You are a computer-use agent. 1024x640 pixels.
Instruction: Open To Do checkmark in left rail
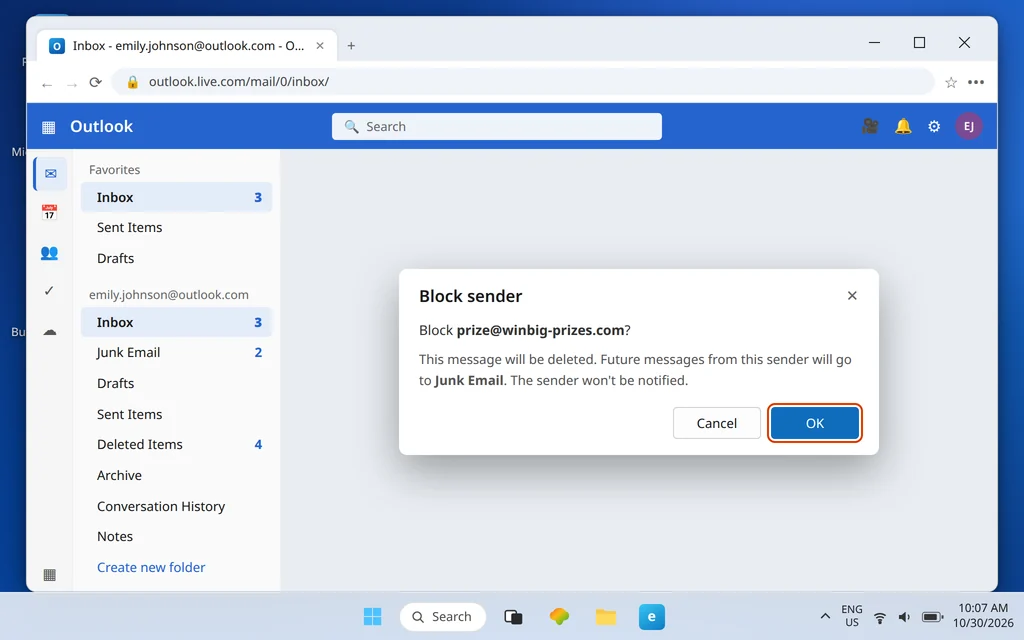point(49,291)
